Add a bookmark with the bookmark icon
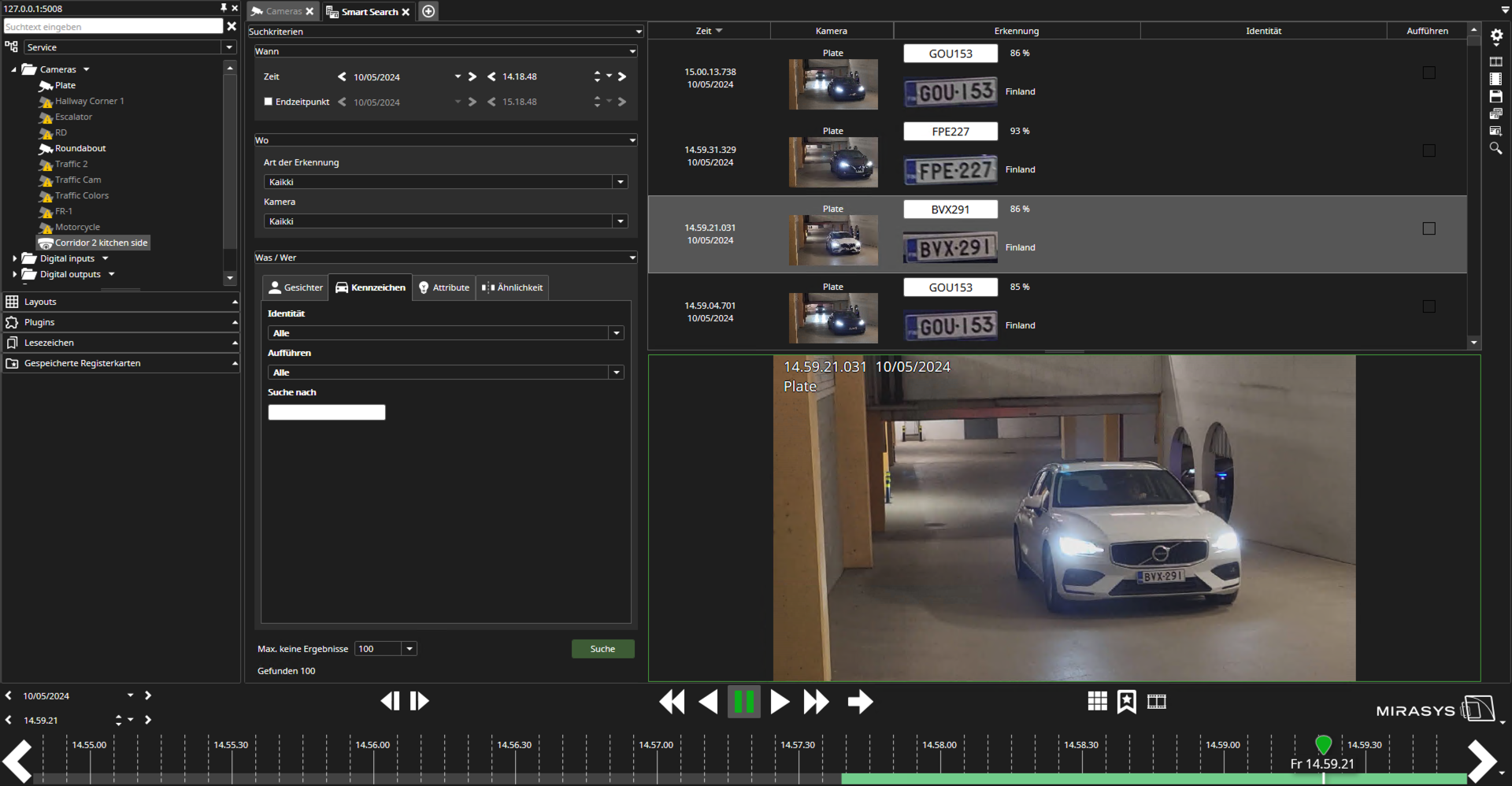This screenshot has width=1512, height=786. point(1126,701)
